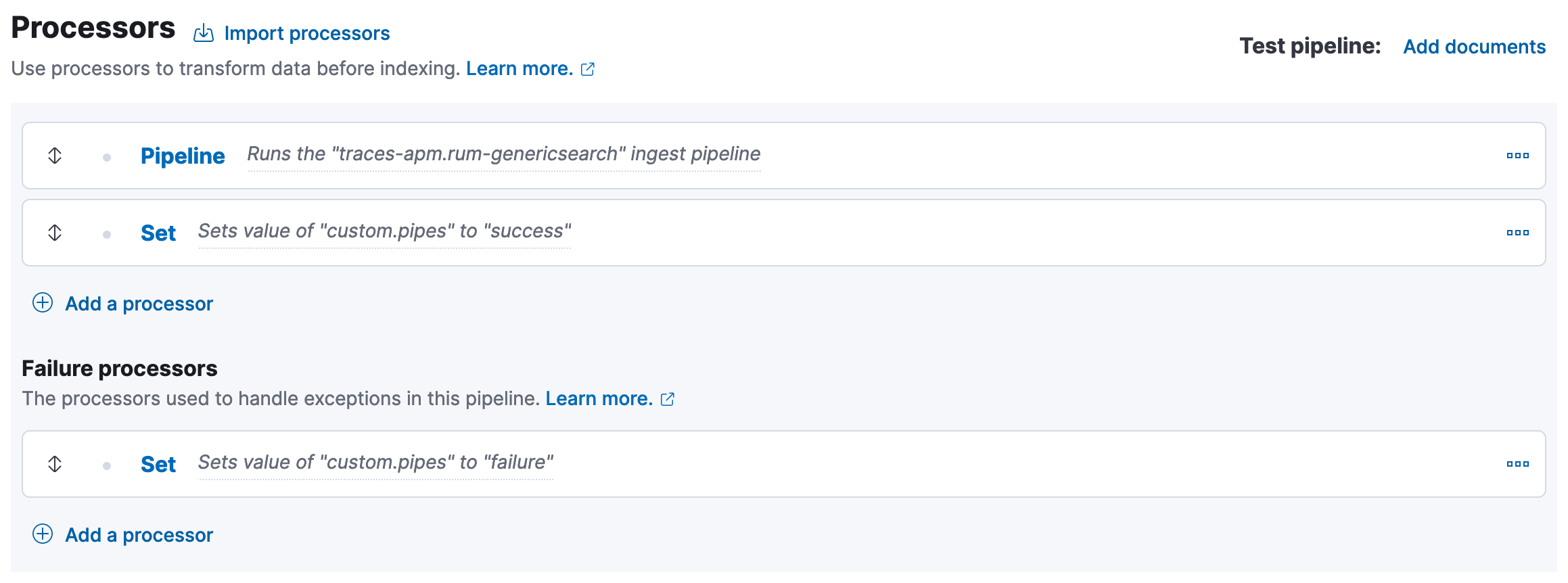Open Learn more link under Processors heading

click(x=519, y=68)
